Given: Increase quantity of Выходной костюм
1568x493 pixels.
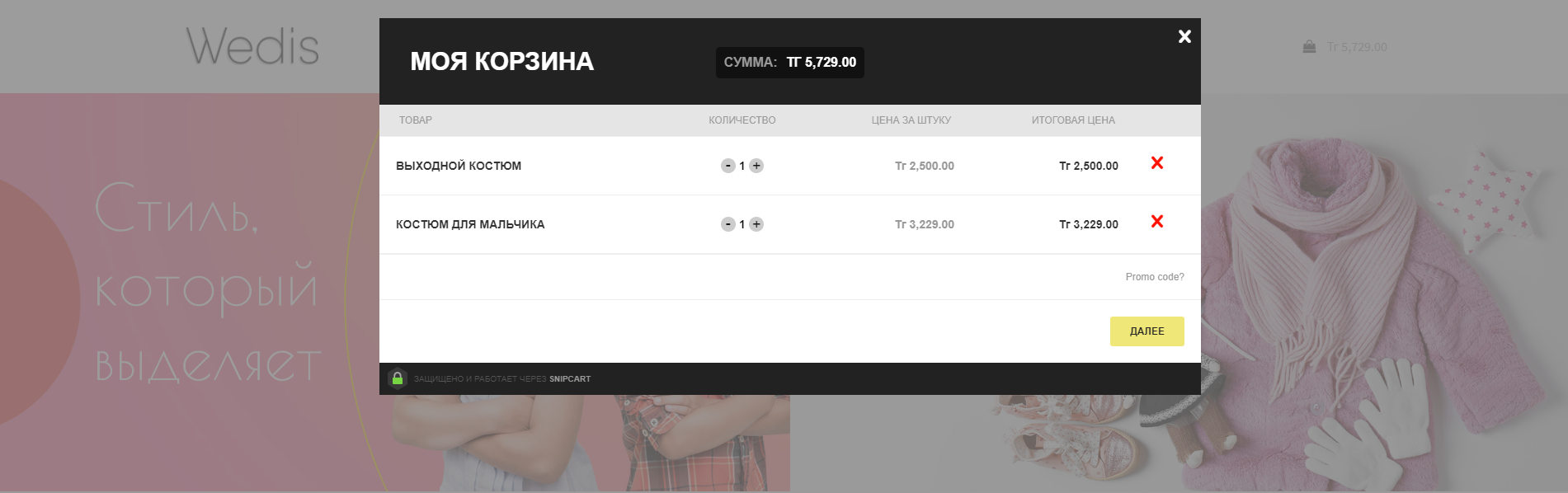Looking at the screenshot, I should [x=756, y=166].
